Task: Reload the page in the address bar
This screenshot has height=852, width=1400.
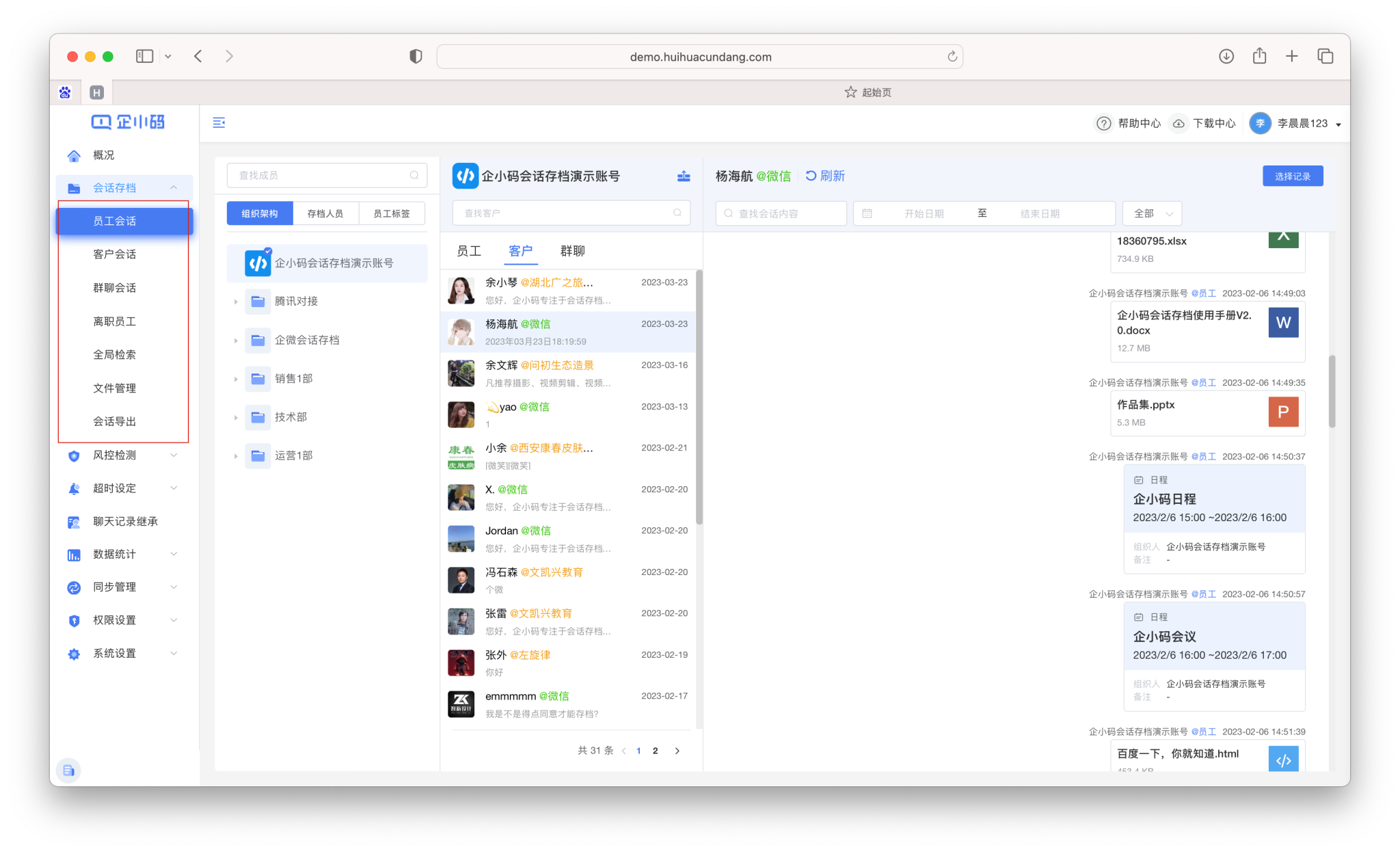Action: click(x=952, y=56)
